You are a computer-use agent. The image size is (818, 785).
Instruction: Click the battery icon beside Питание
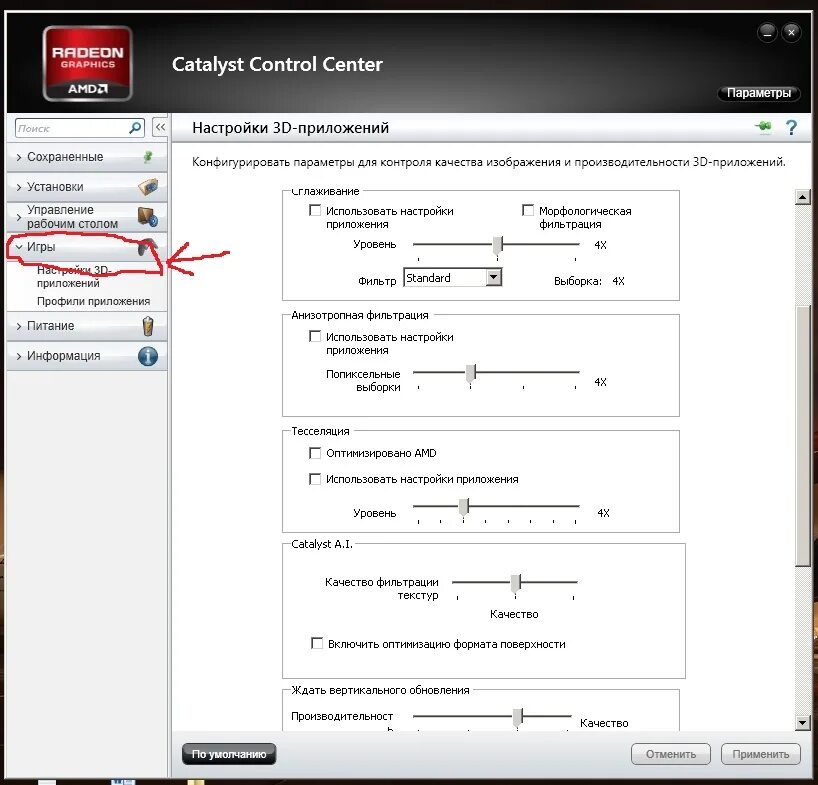tap(148, 326)
